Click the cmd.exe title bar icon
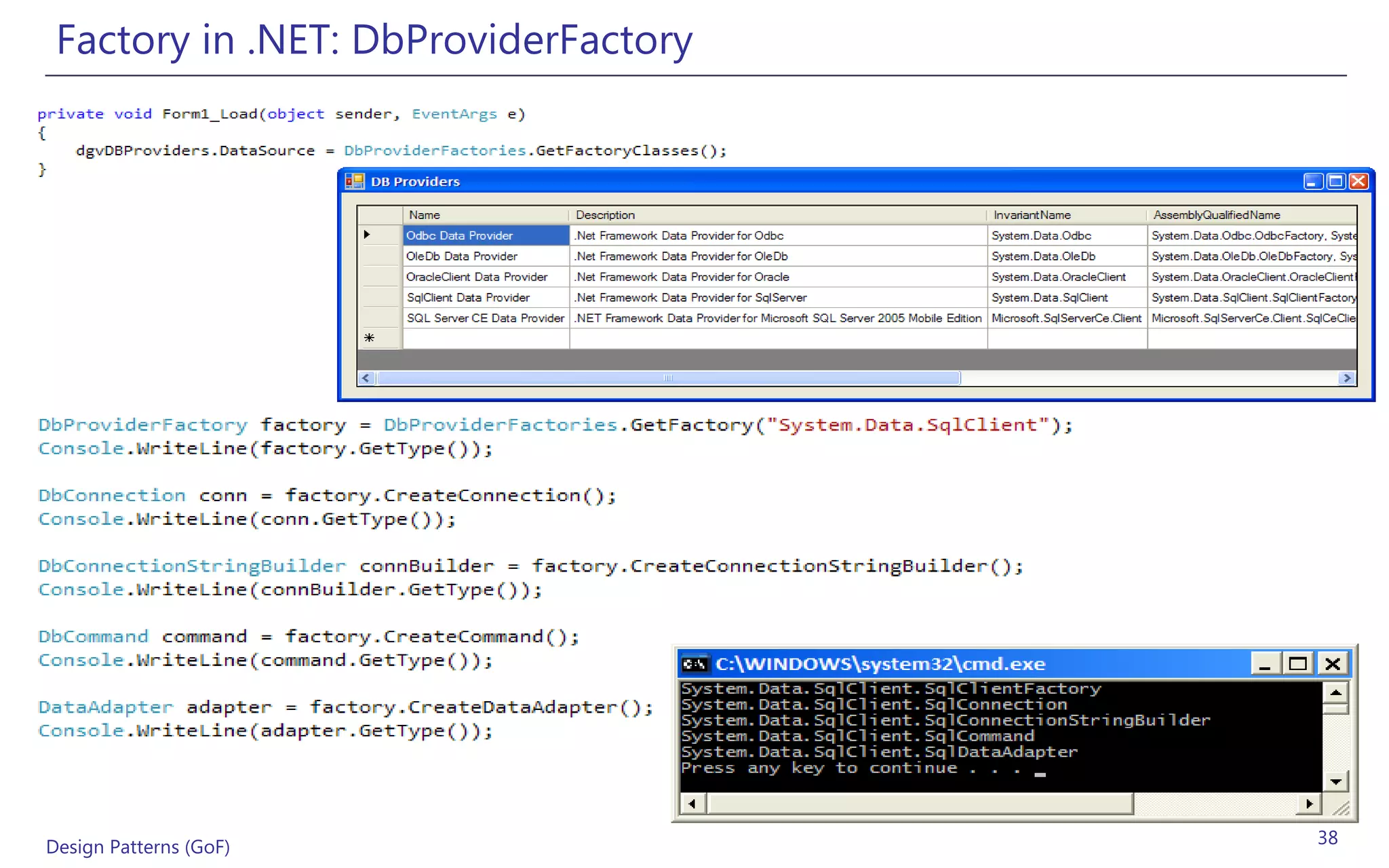Screen dimensions: 1389x868 [x=695, y=664]
